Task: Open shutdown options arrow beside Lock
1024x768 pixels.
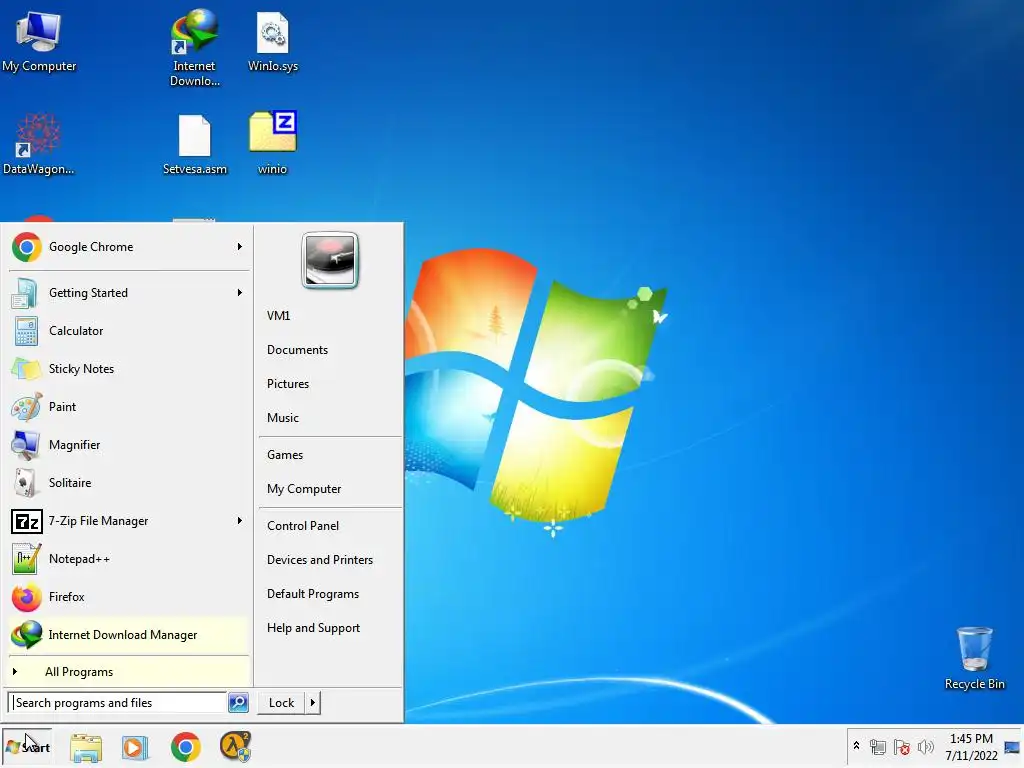Action: tap(313, 703)
